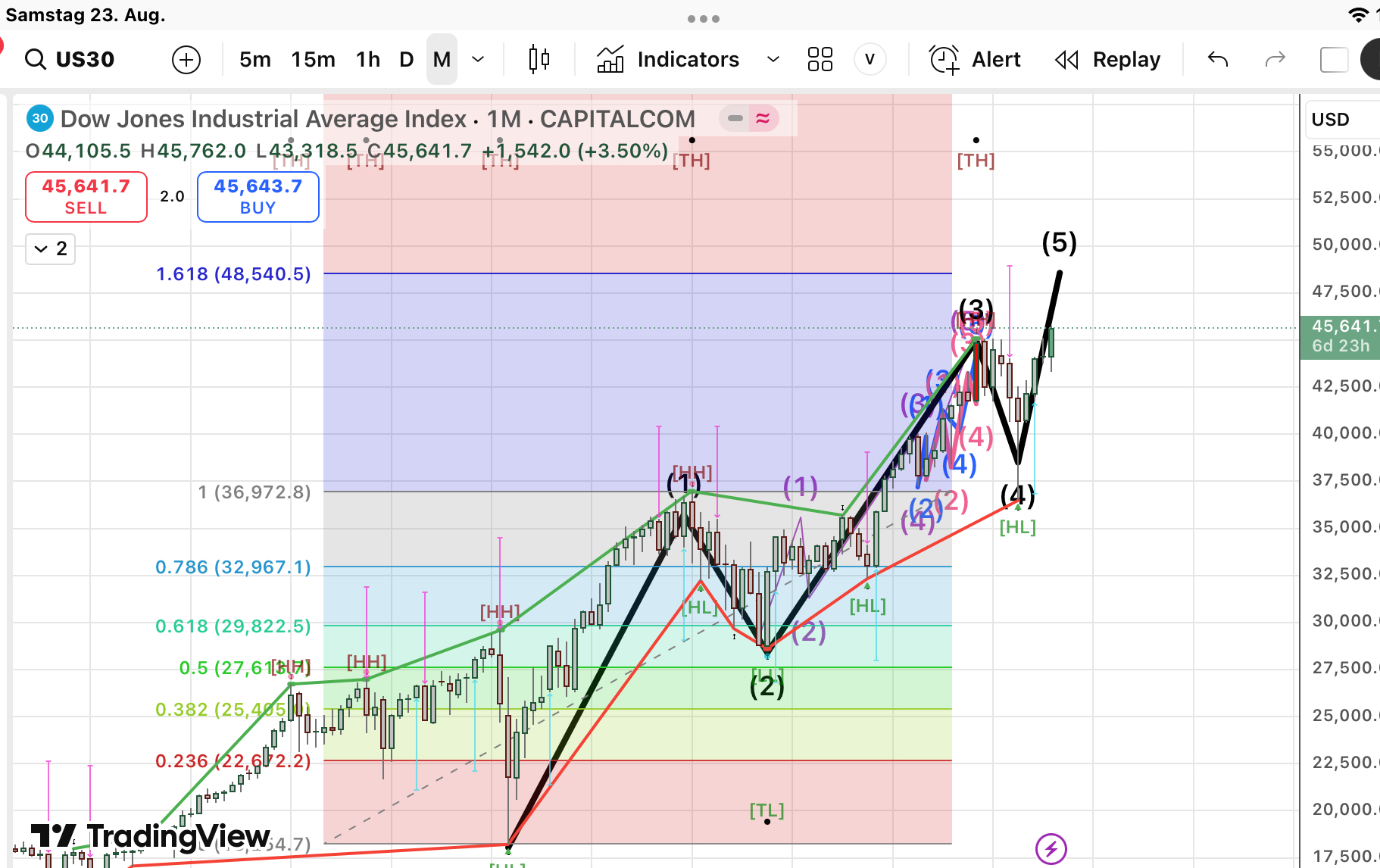The image size is (1380, 868).
Task: Click the add symbol plus icon
Action: coord(186,59)
